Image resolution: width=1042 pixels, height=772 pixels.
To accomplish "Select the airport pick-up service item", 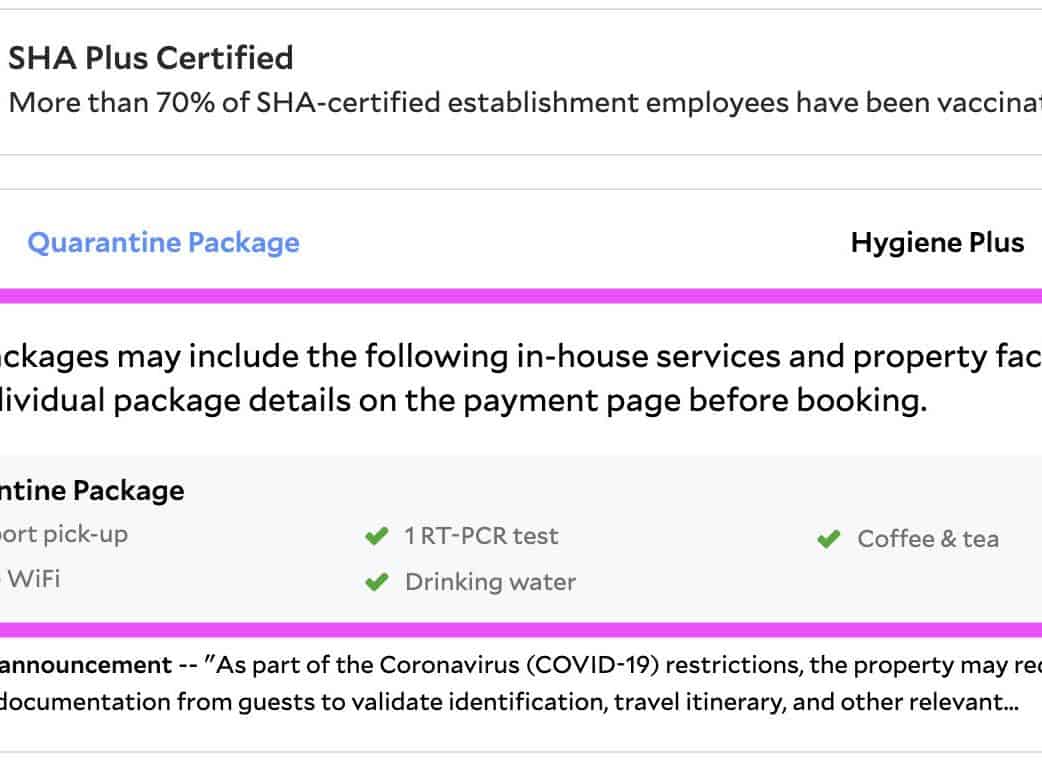I will (64, 534).
